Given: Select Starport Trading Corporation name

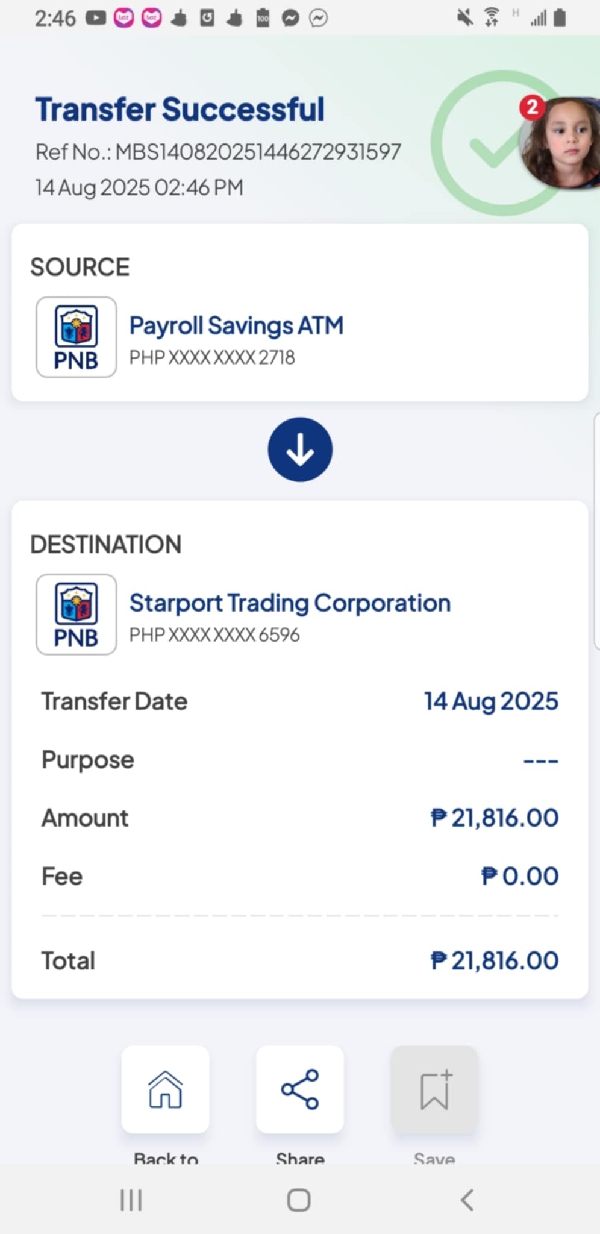Looking at the screenshot, I should (290, 603).
